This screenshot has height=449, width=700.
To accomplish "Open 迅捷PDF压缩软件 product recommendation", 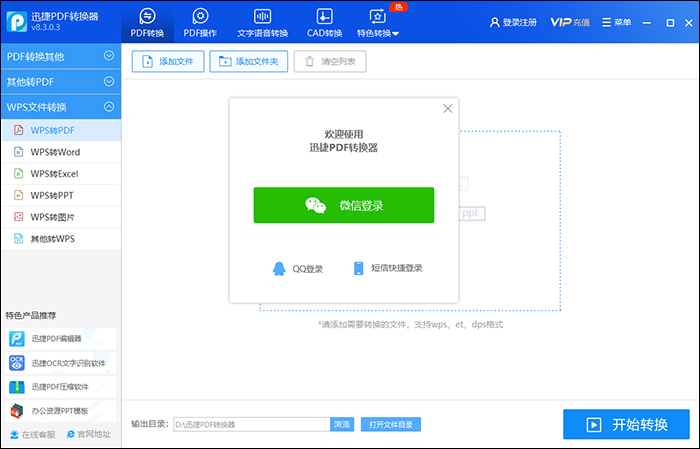I will [x=62, y=387].
